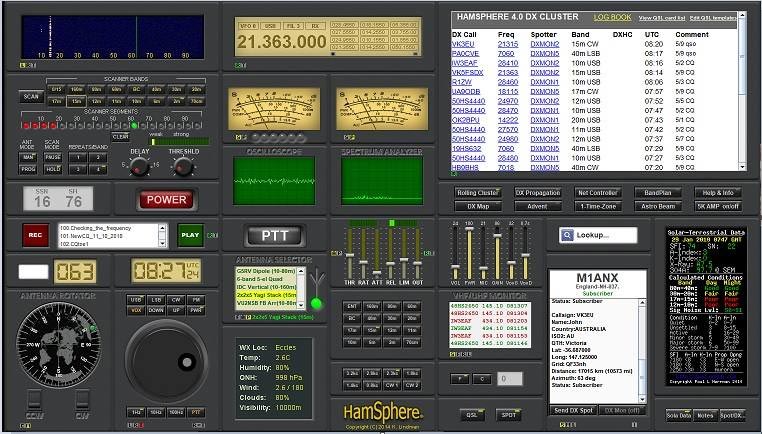Click the antenna rotator compass dial
The image size is (762, 434).
tap(58, 345)
